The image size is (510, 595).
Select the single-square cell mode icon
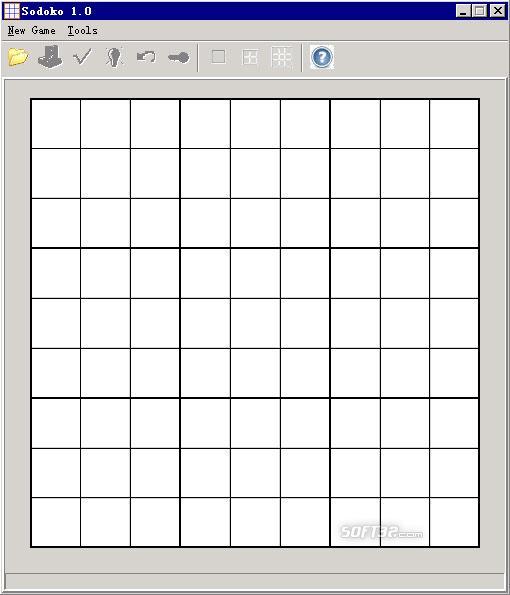(218, 57)
